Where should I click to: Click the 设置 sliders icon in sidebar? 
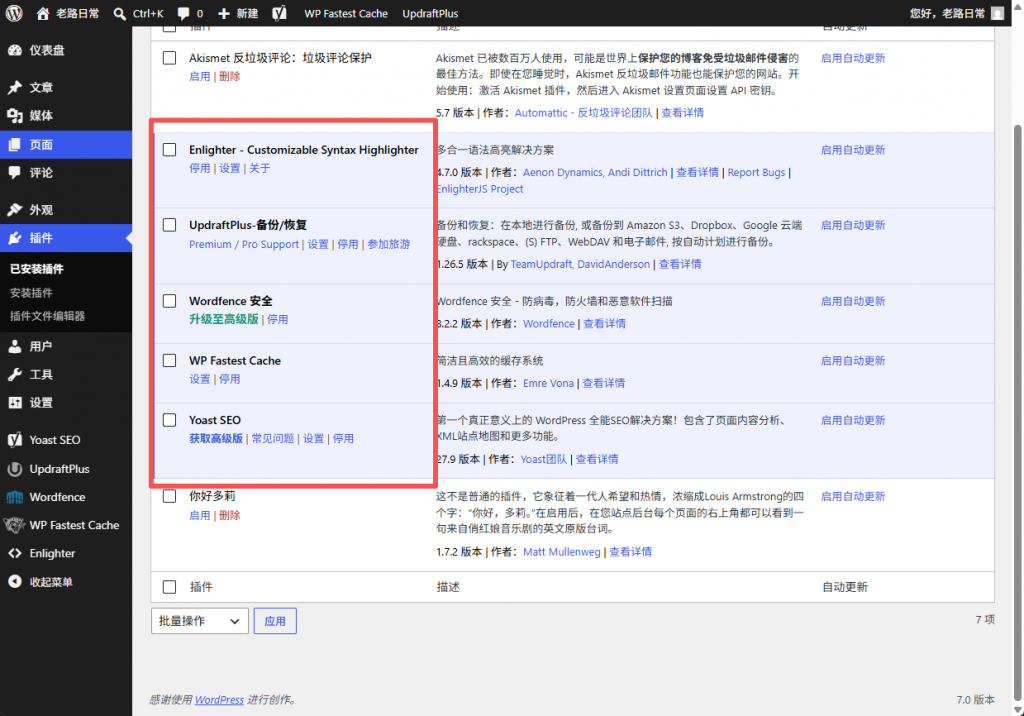click(x=15, y=402)
